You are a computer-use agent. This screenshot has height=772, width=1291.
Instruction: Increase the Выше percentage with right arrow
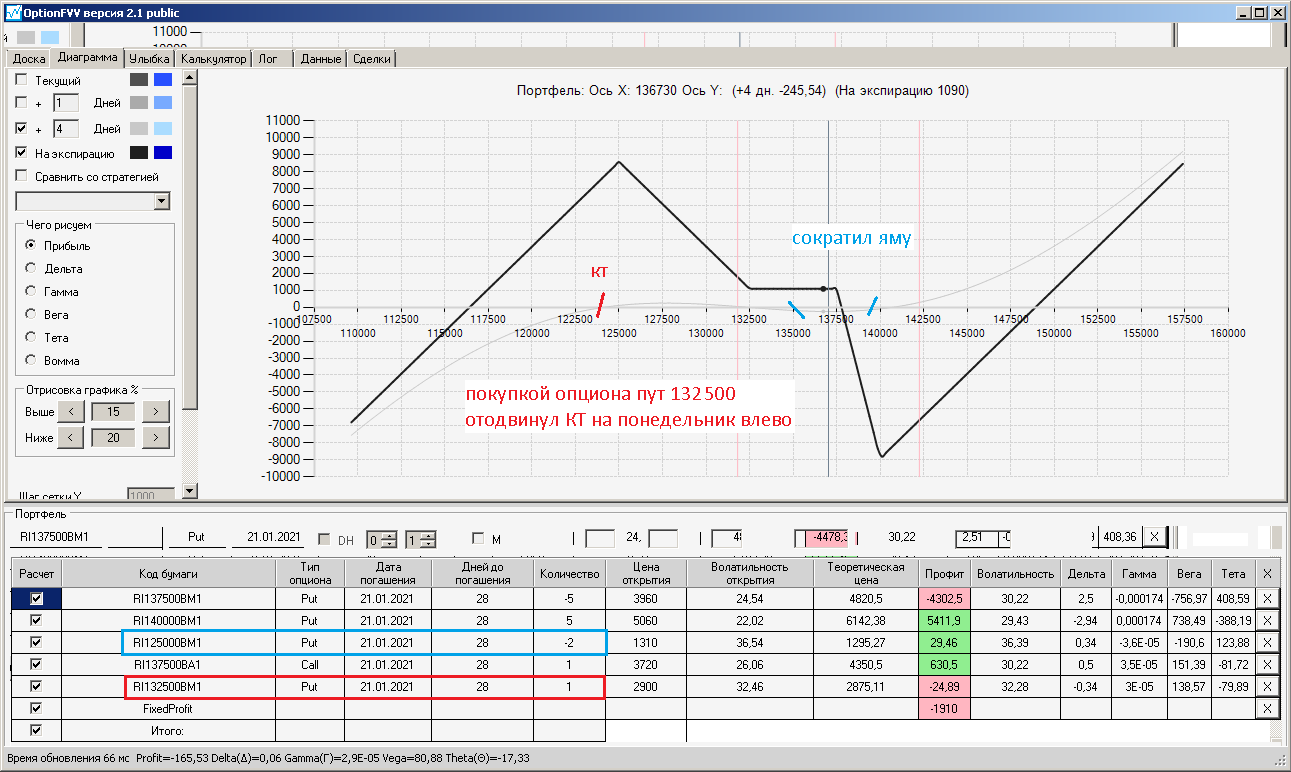click(x=156, y=411)
